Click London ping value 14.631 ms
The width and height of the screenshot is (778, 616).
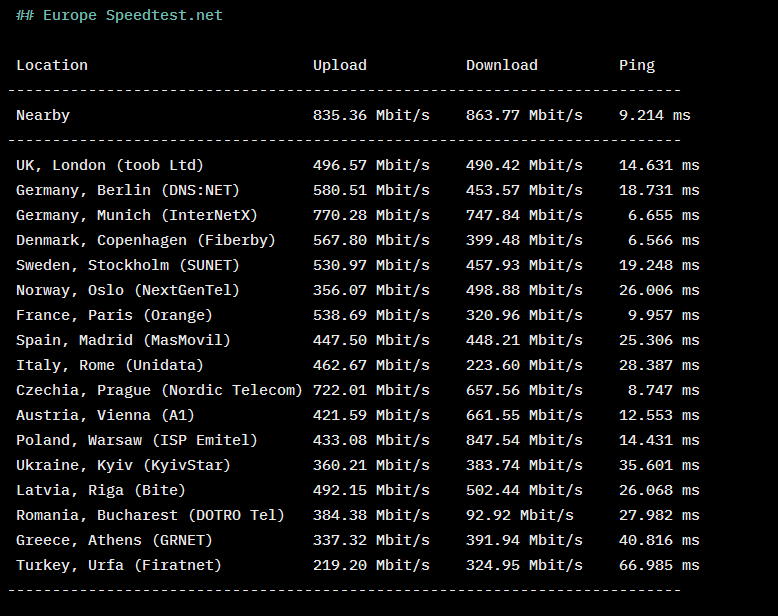tap(659, 165)
